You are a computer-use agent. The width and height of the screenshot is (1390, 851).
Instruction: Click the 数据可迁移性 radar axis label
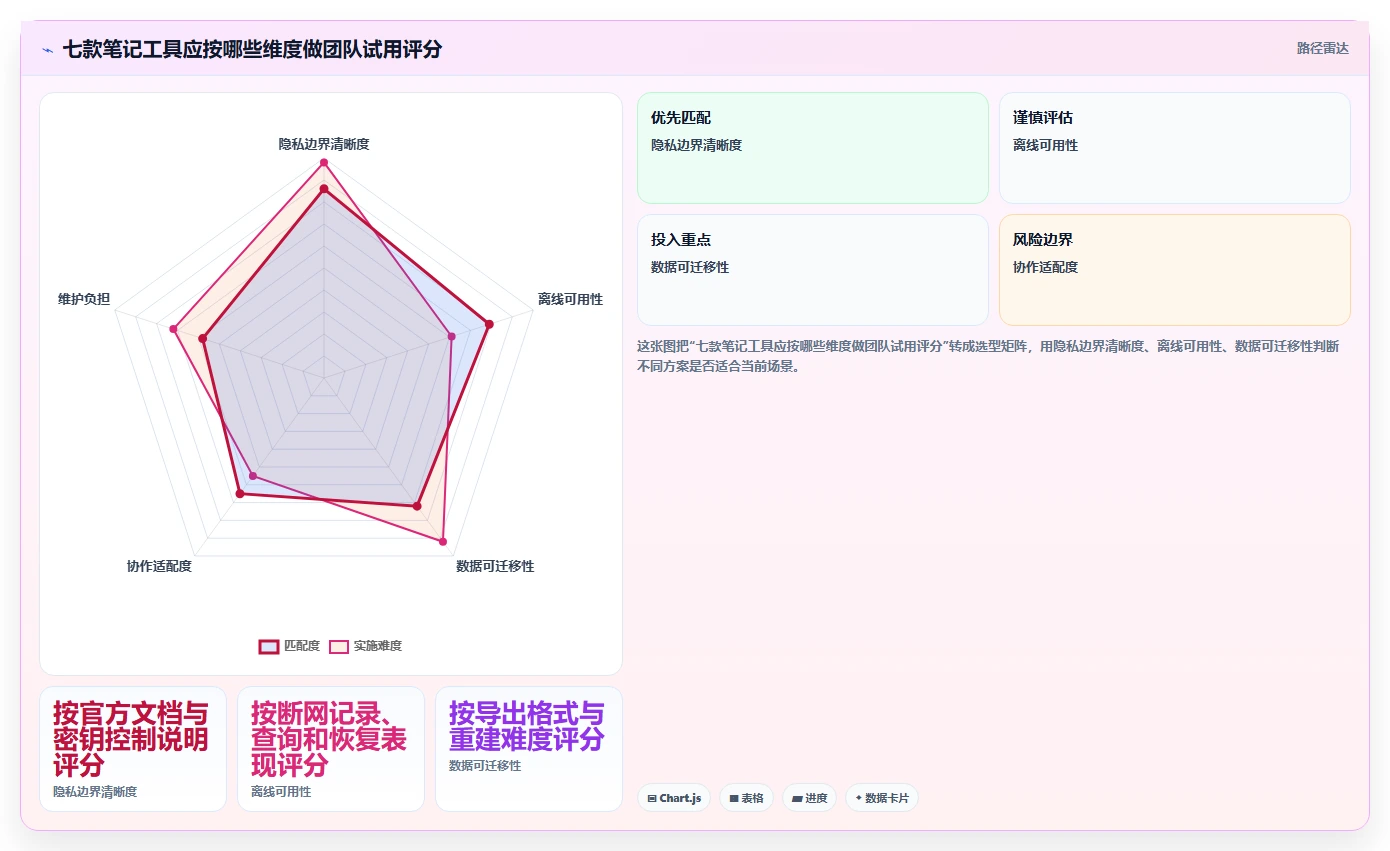pos(495,566)
